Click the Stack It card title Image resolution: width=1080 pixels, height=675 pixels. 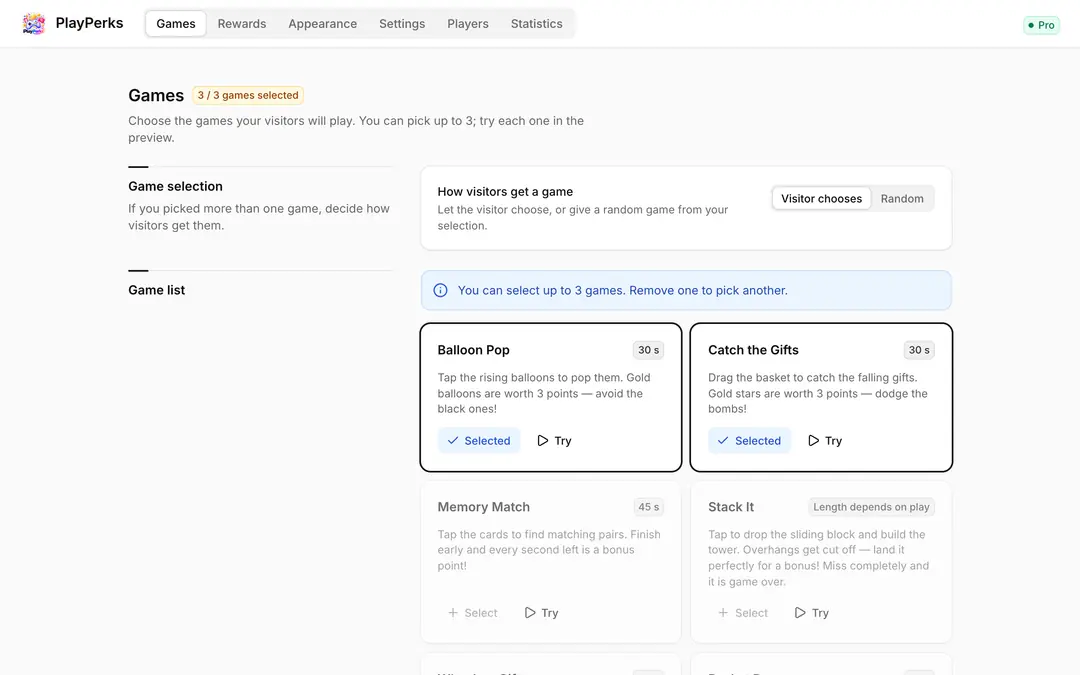tap(731, 507)
